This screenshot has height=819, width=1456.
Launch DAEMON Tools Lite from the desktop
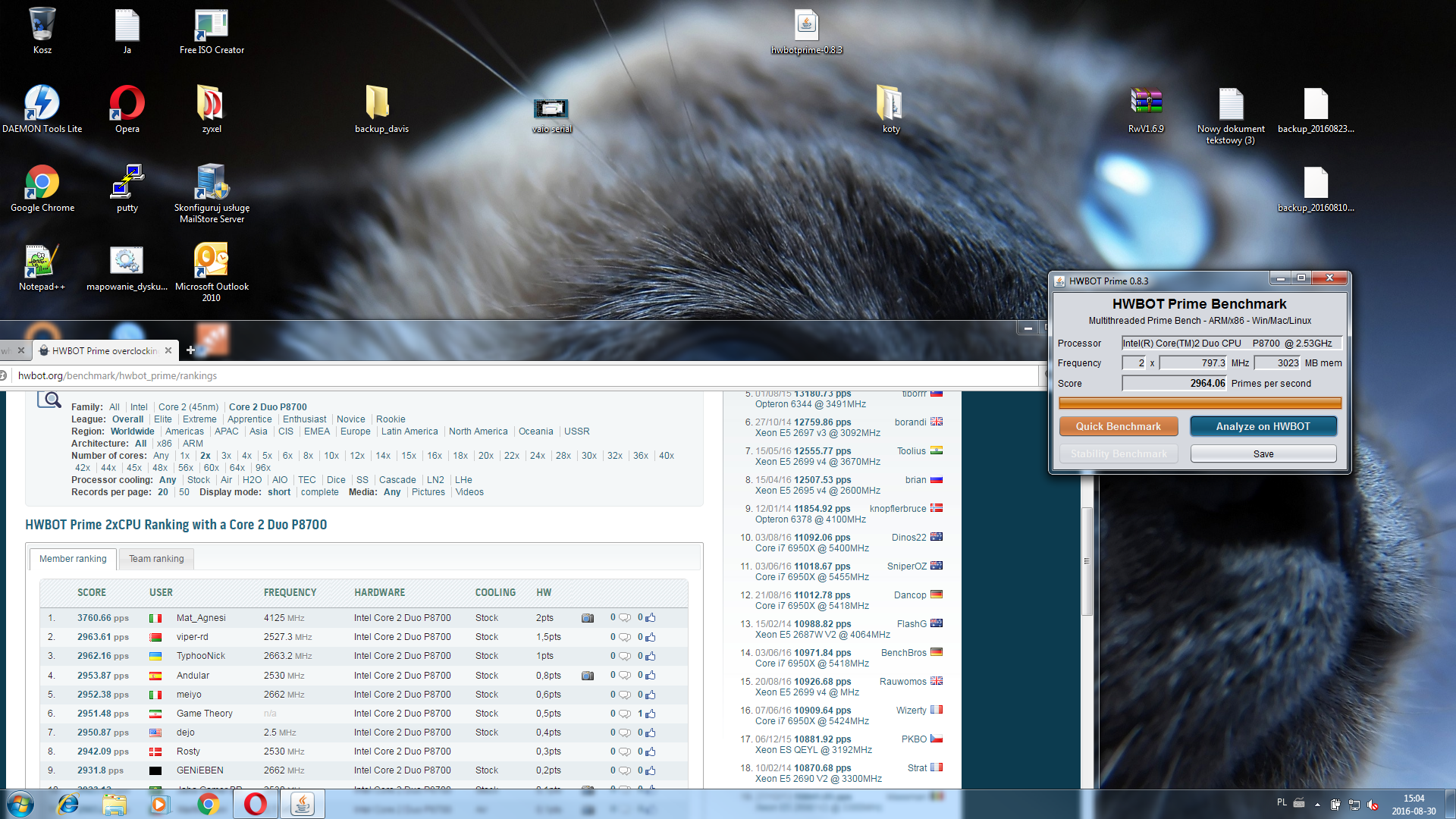tap(42, 108)
